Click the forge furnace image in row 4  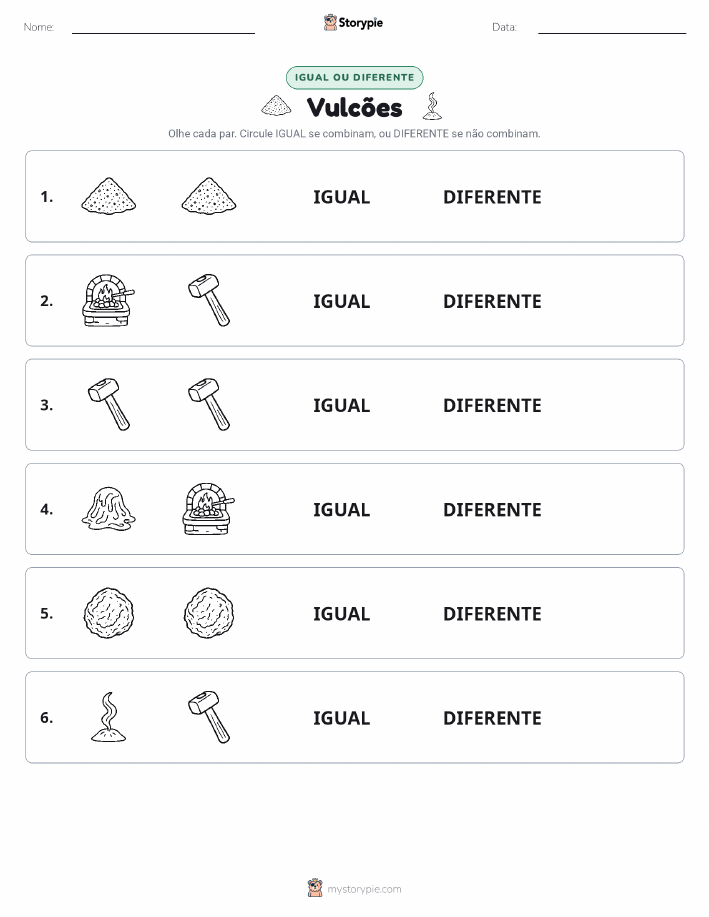click(209, 509)
